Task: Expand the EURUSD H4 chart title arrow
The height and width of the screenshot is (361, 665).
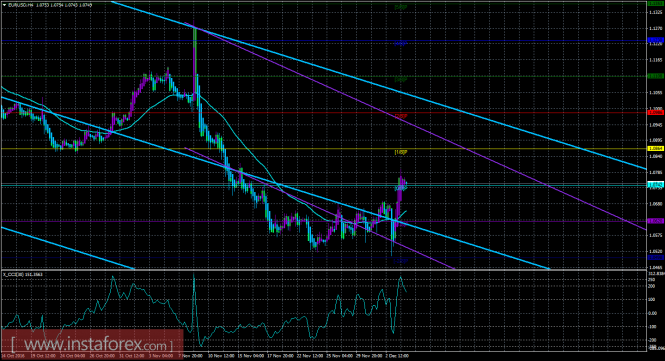Action: (x=4, y=5)
